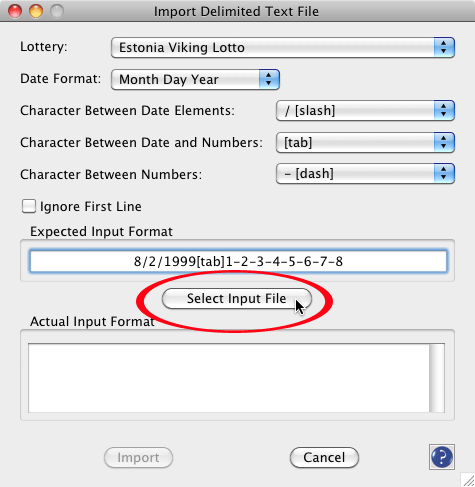Open the Estonia Viking Lotto dropdown
This screenshot has width=475, height=487.
283,47
